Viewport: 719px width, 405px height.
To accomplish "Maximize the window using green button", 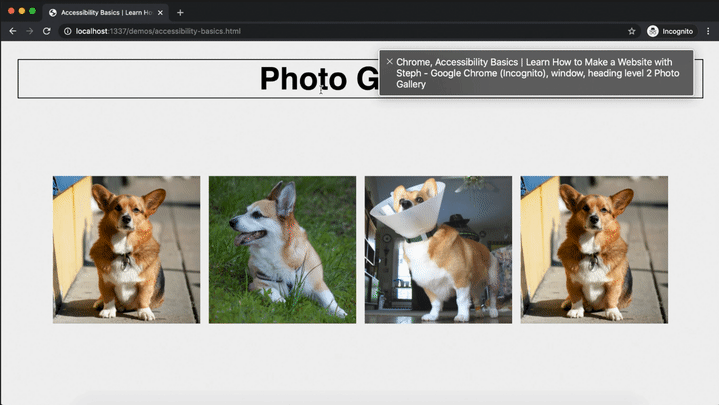I will 33,11.
